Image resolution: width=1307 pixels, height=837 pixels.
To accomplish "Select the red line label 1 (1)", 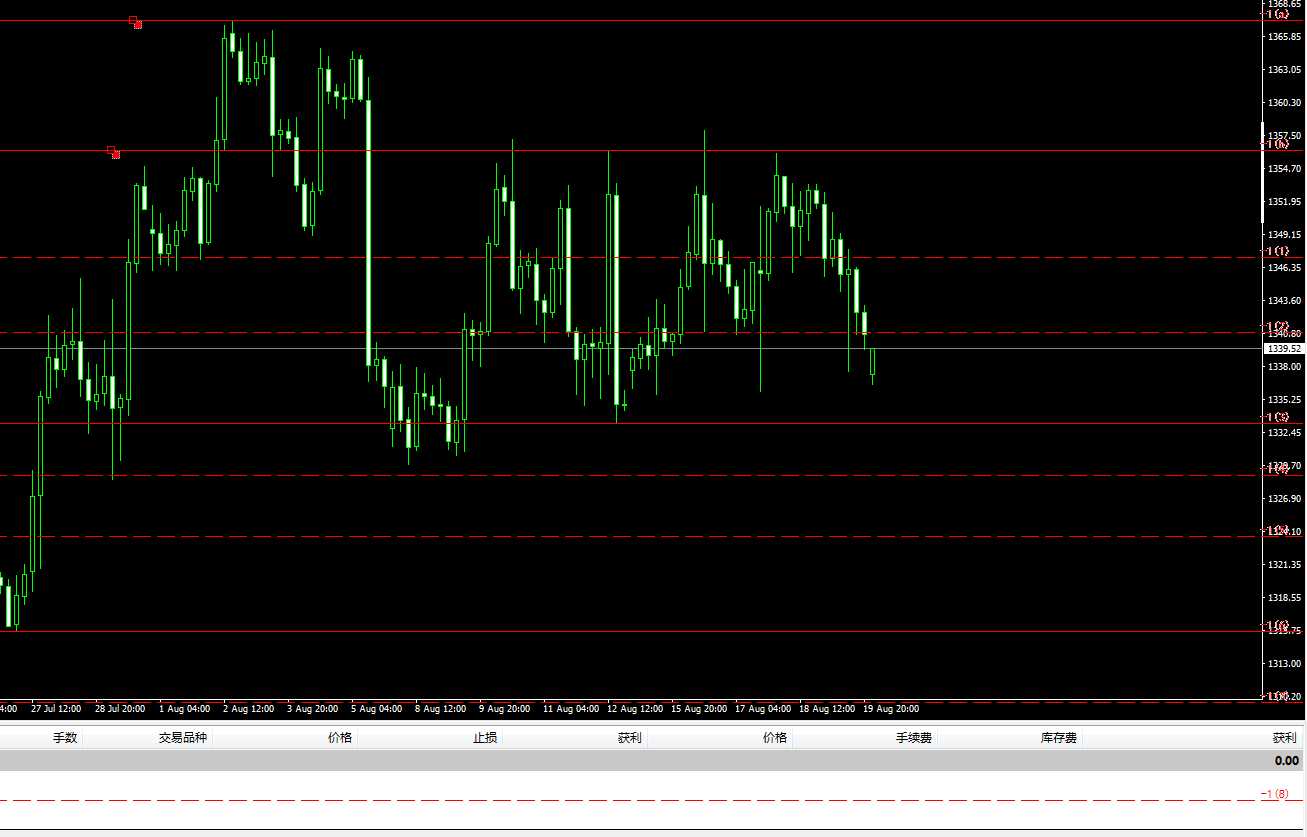I will click(x=1277, y=251).
